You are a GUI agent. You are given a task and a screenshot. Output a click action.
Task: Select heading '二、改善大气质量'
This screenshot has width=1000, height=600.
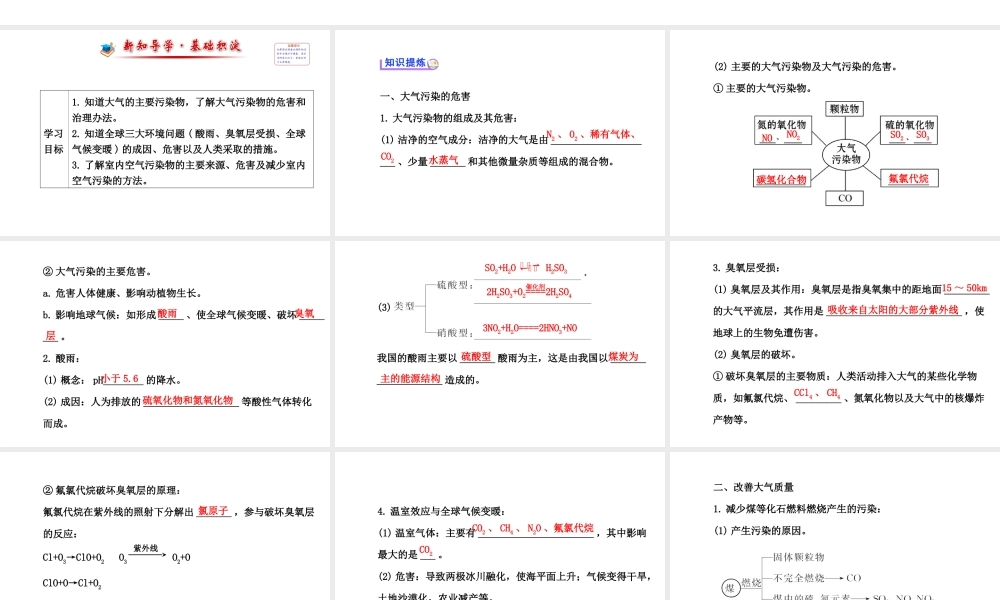coord(753,487)
